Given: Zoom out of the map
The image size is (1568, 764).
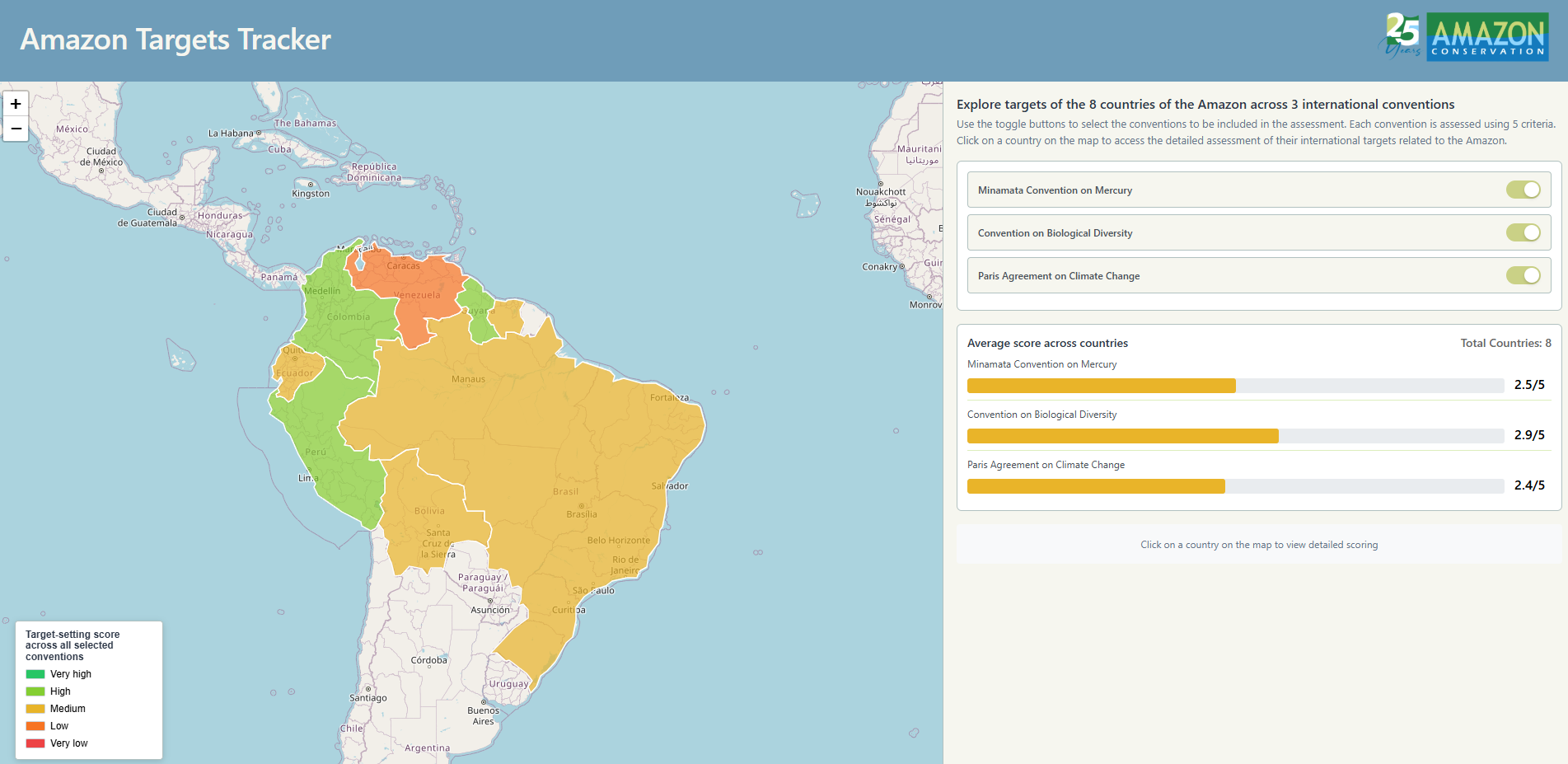Looking at the screenshot, I should pyautogui.click(x=16, y=129).
